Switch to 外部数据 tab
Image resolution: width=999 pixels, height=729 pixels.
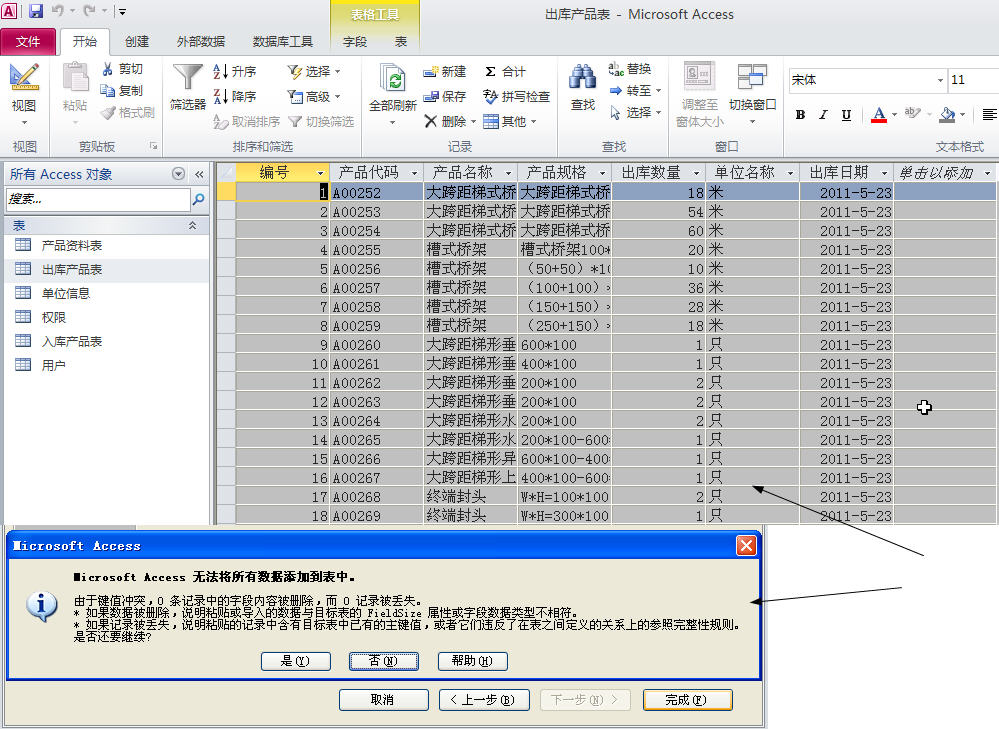pyautogui.click(x=201, y=41)
